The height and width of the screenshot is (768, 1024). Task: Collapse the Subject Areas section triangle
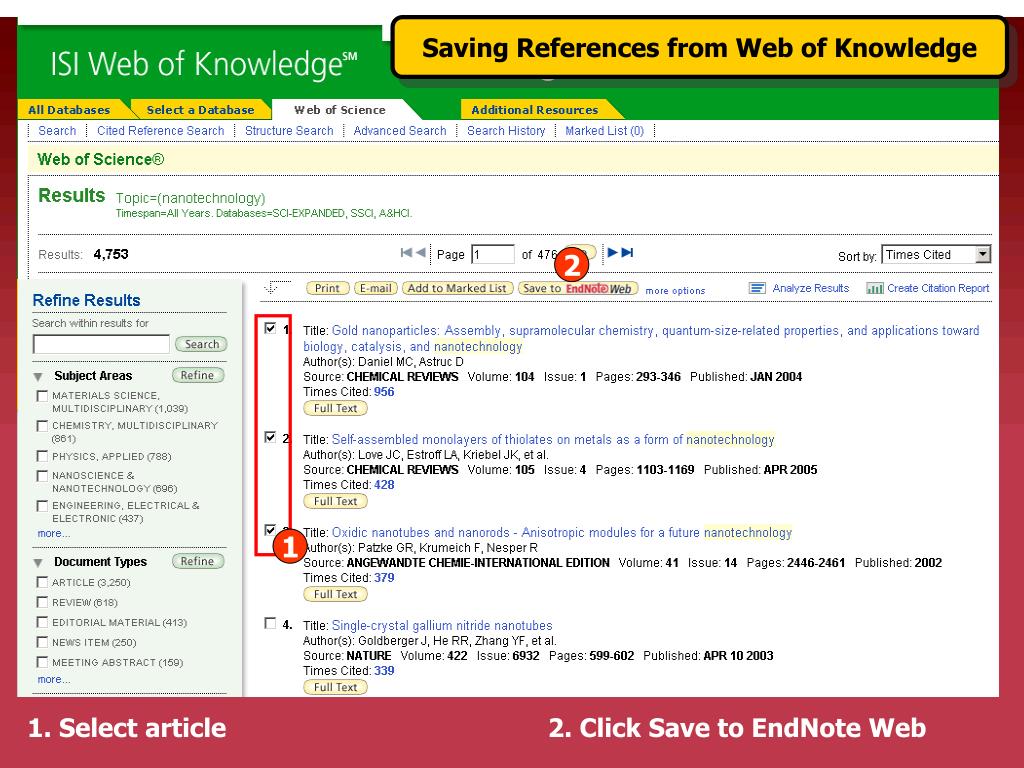pyautogui.click(x=39, y=377)
